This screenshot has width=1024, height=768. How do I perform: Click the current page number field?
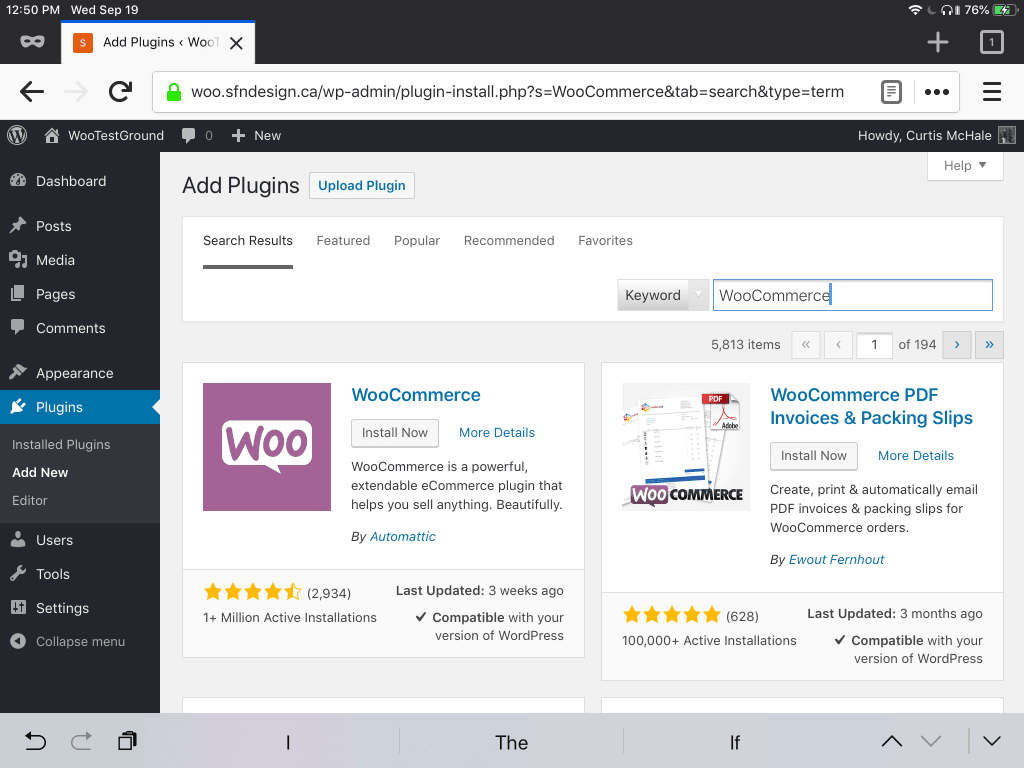874,344
